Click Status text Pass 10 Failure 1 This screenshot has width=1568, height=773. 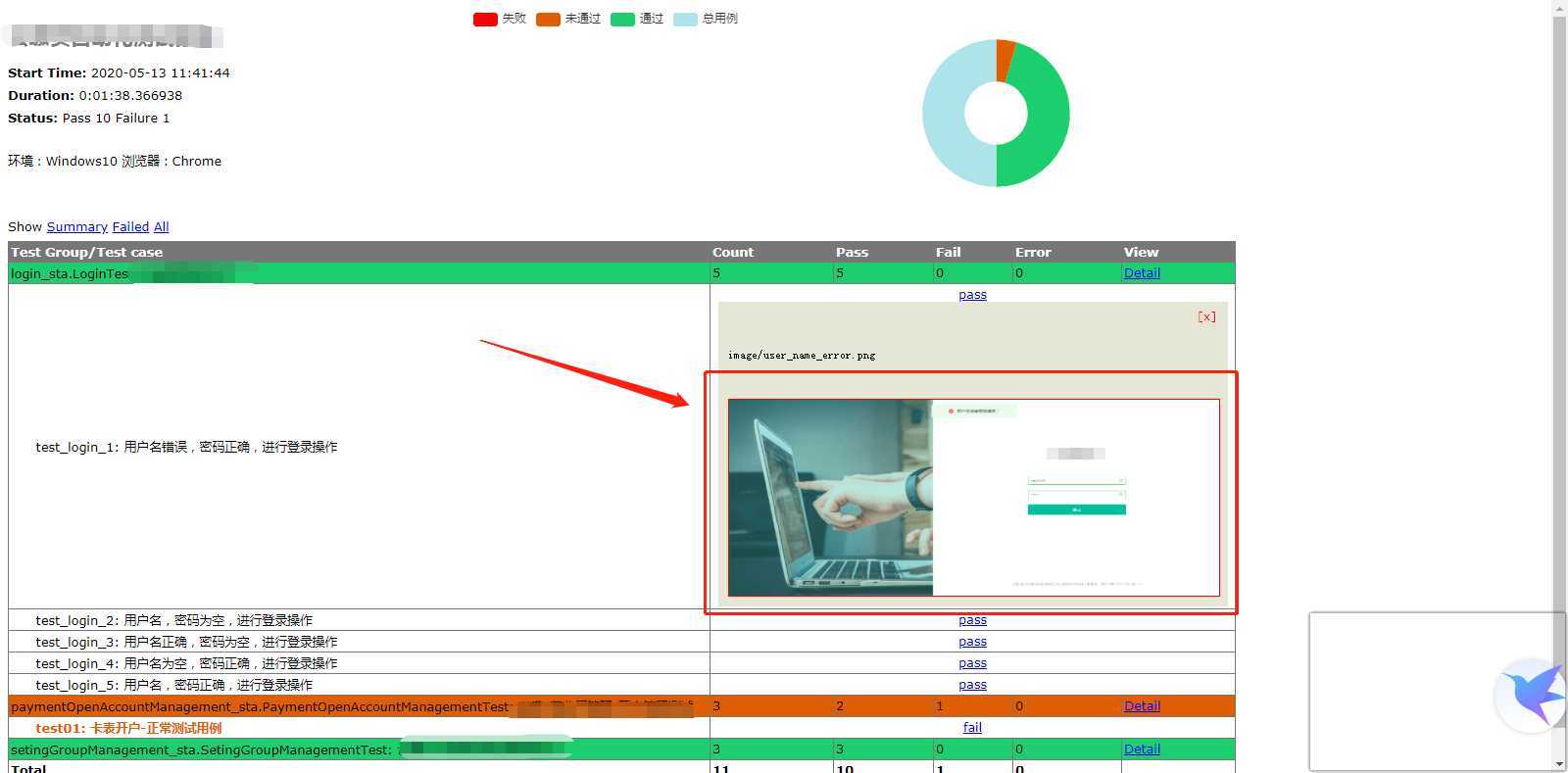117,118
